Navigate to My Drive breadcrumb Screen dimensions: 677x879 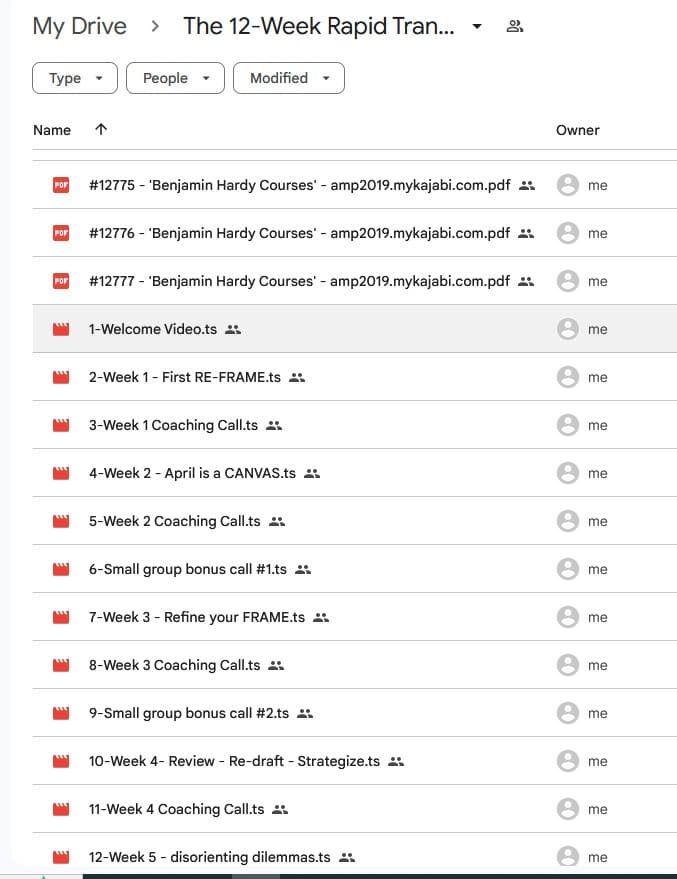click(x=79, y=26)
